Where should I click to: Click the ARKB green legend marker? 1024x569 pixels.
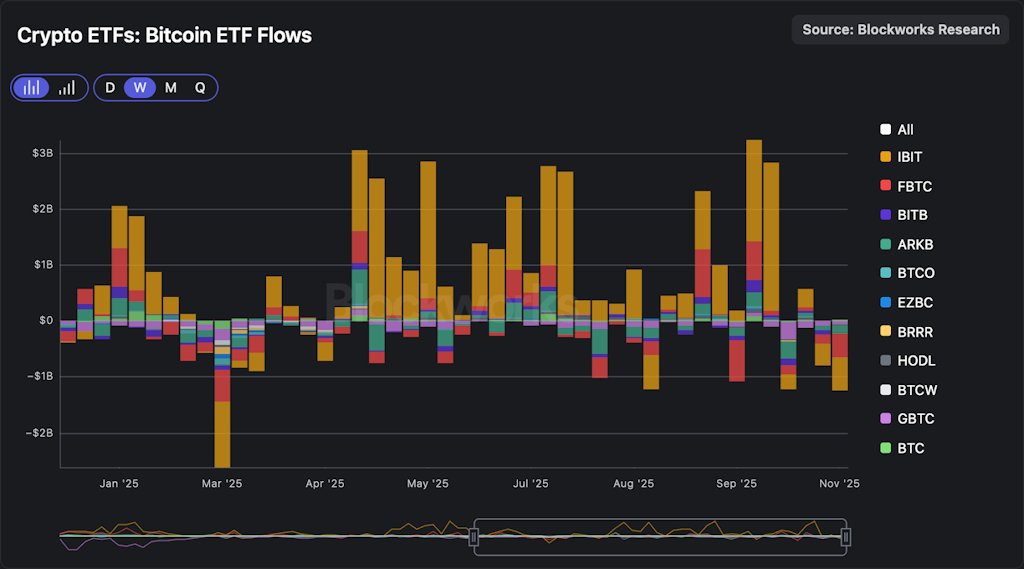tap(885, 245)
